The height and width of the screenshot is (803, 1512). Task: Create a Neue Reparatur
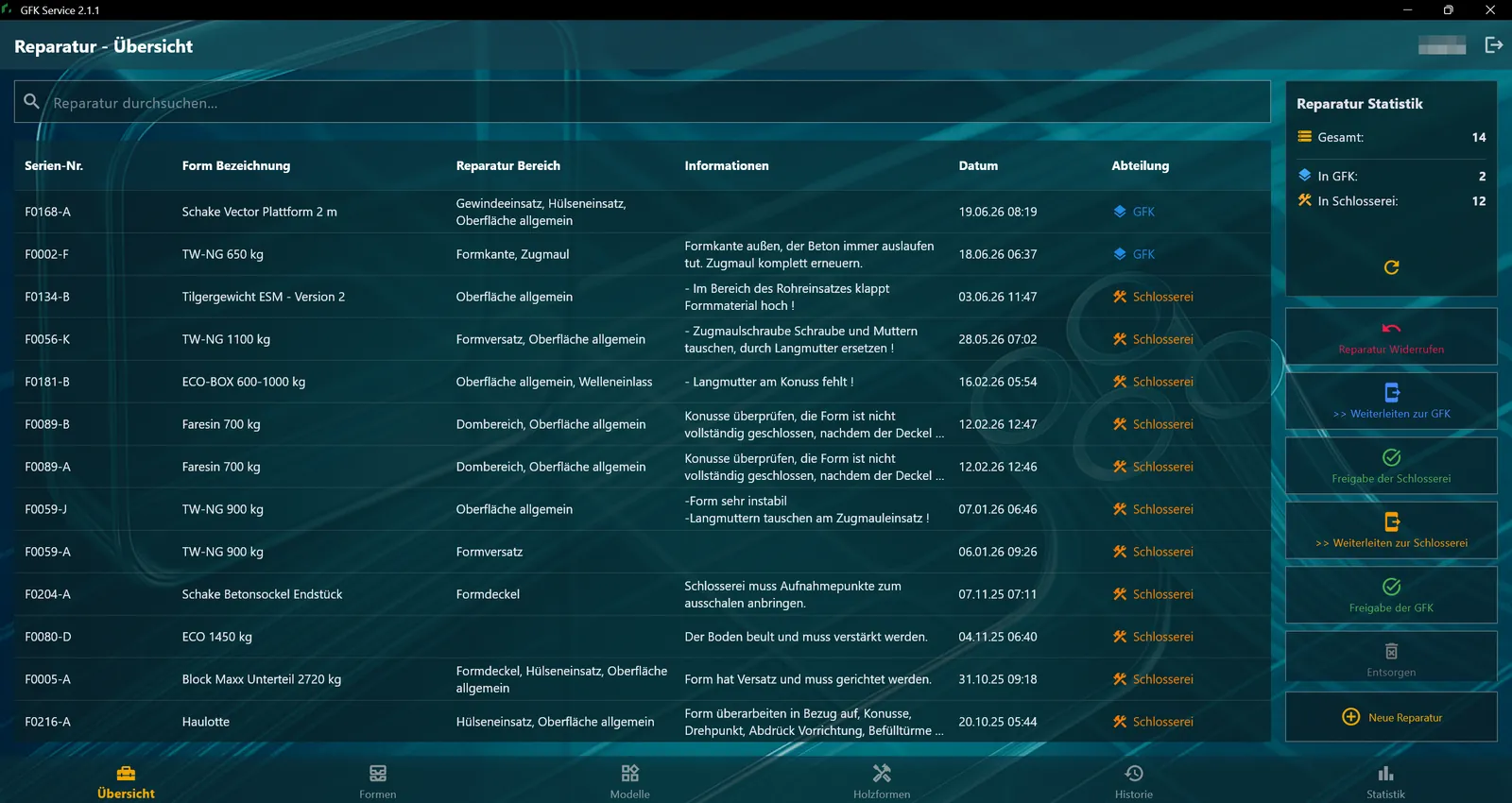pos(1391,717)
